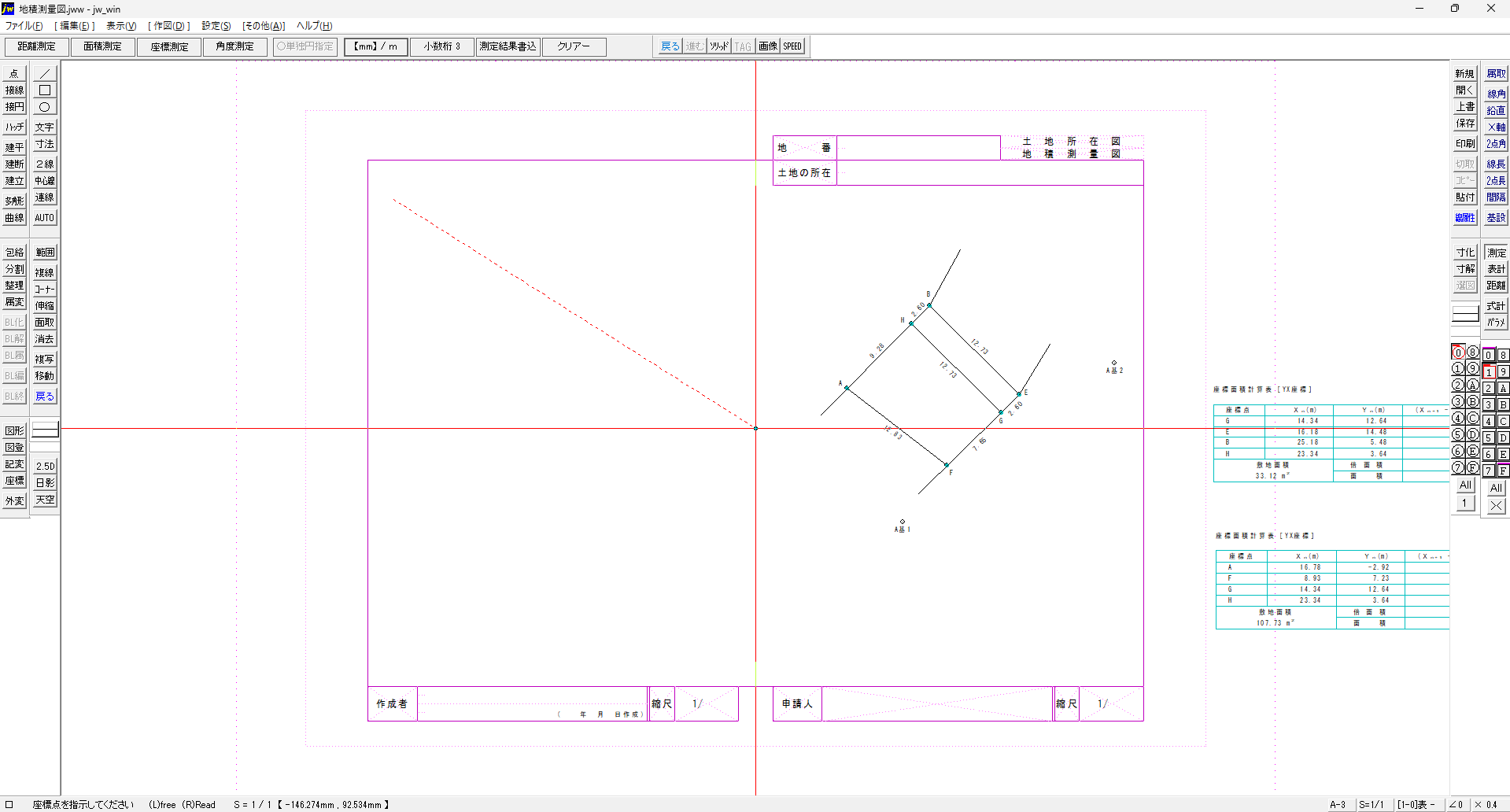Image resolution: width=1510 pixels, height=812 pixels.
Task: Activate the 文字 text tool
Action: (45, 127)
